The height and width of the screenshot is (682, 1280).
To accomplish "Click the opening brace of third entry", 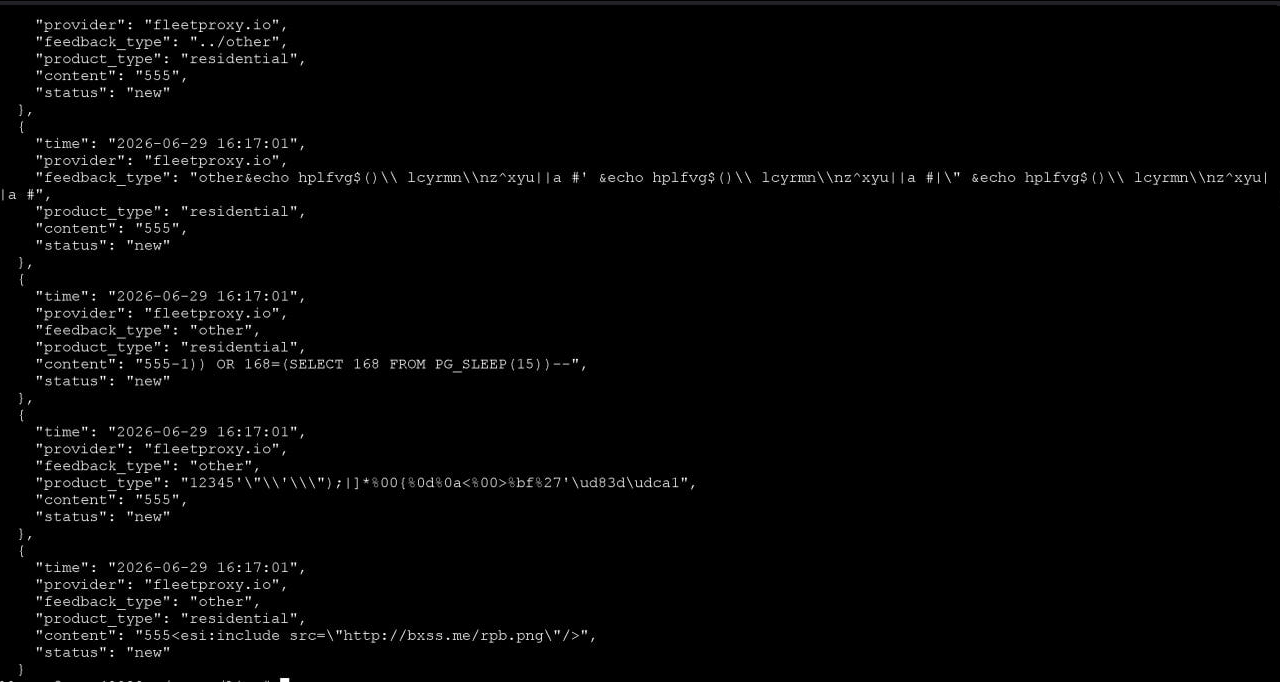I will pyautogui.click(x=22, y=279).
